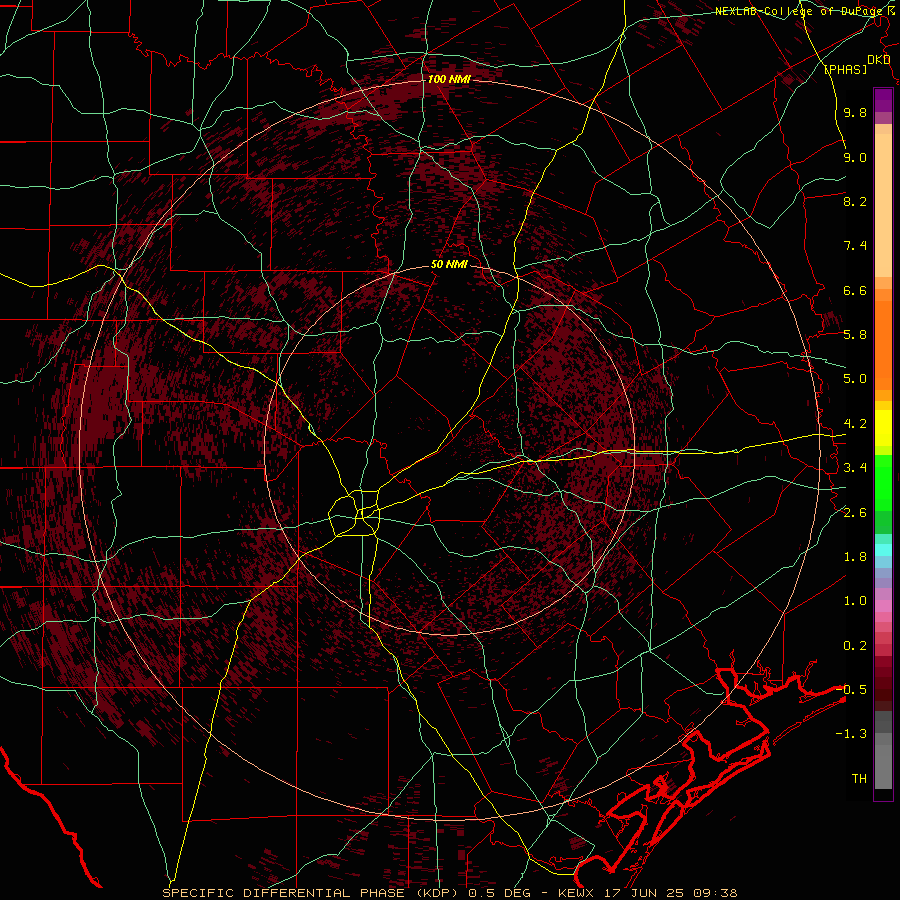Click the "5.0" scale label
This screenshot has height=900, width=900.
click(x=855, y=379)
